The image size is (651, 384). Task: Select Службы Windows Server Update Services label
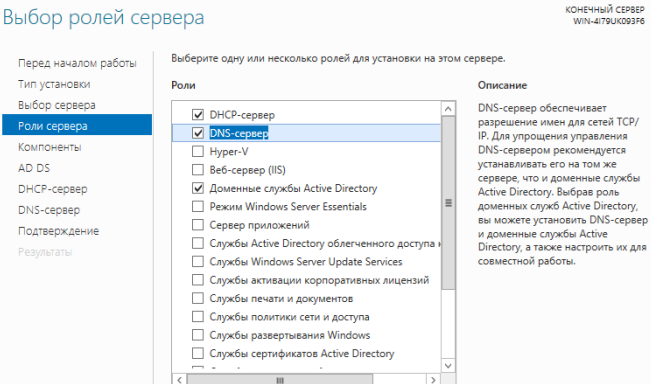(x=306, y=262)
